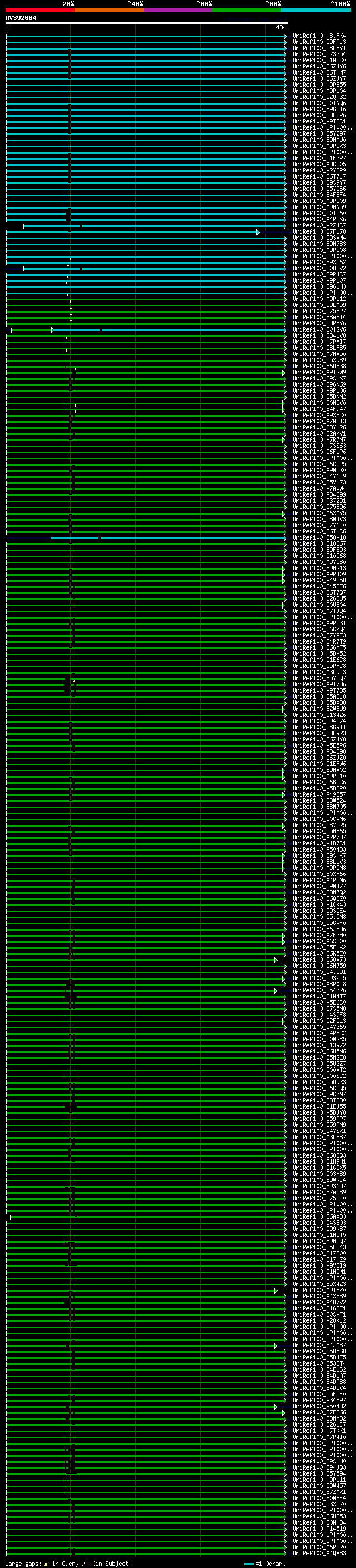Open UniRef100_Q10D67 entry

[x=319, y=543]
